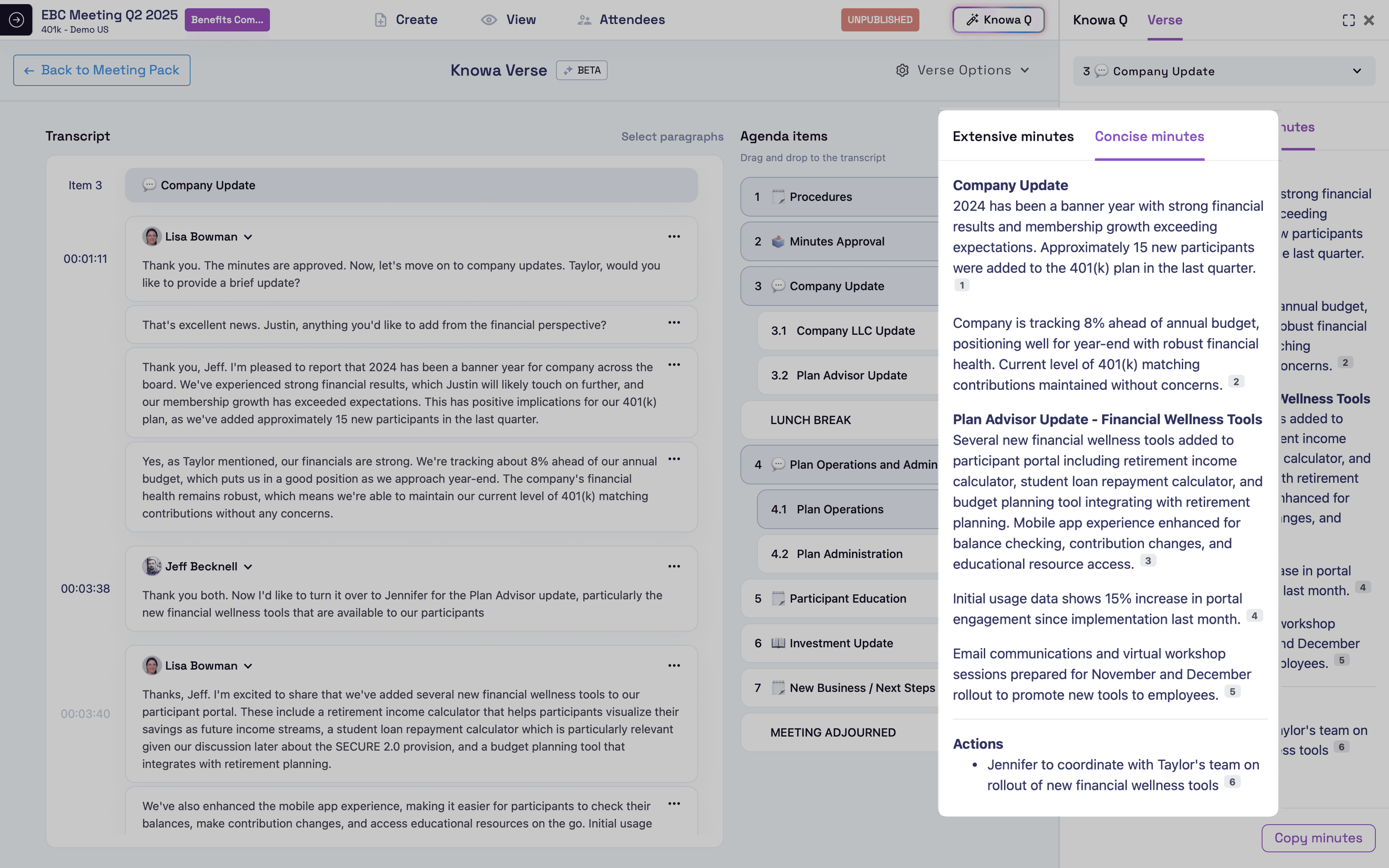
Task: Expand the Verse Options dropdown chevron
Action: pyautogui.click(x=1024, y=70)
